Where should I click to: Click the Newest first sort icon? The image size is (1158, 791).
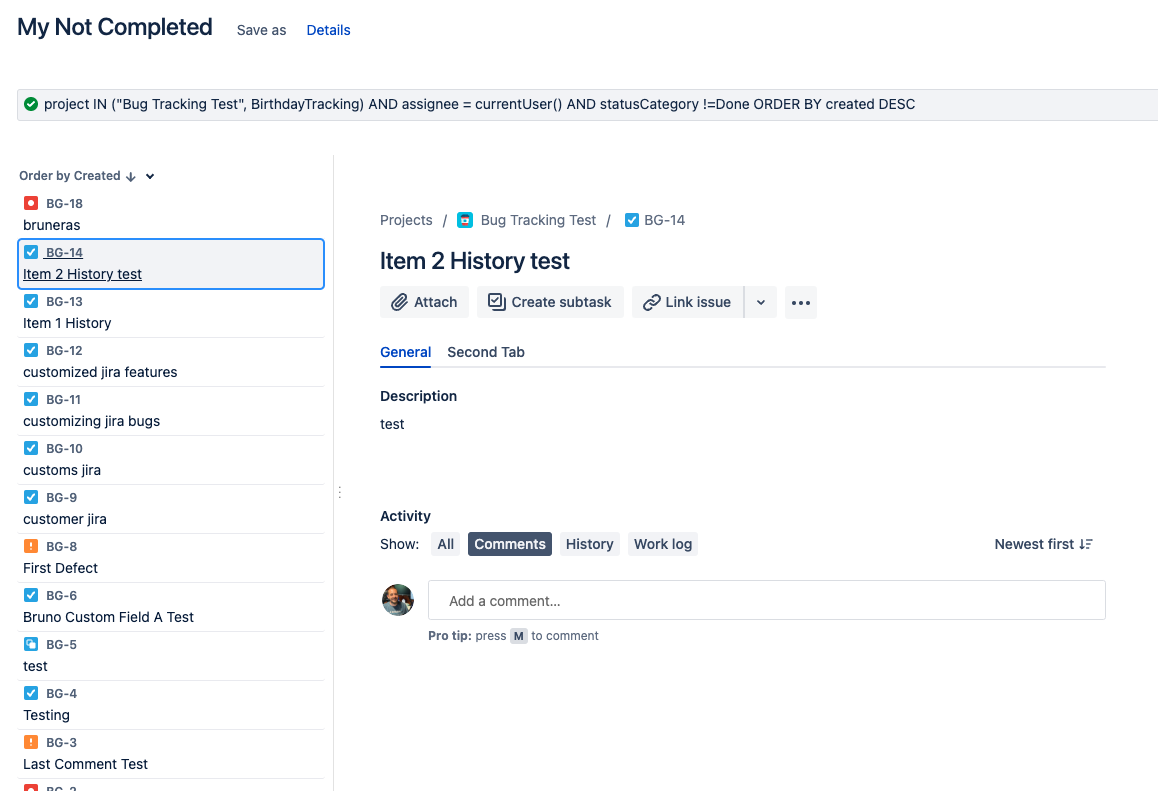pos(1086,543)
